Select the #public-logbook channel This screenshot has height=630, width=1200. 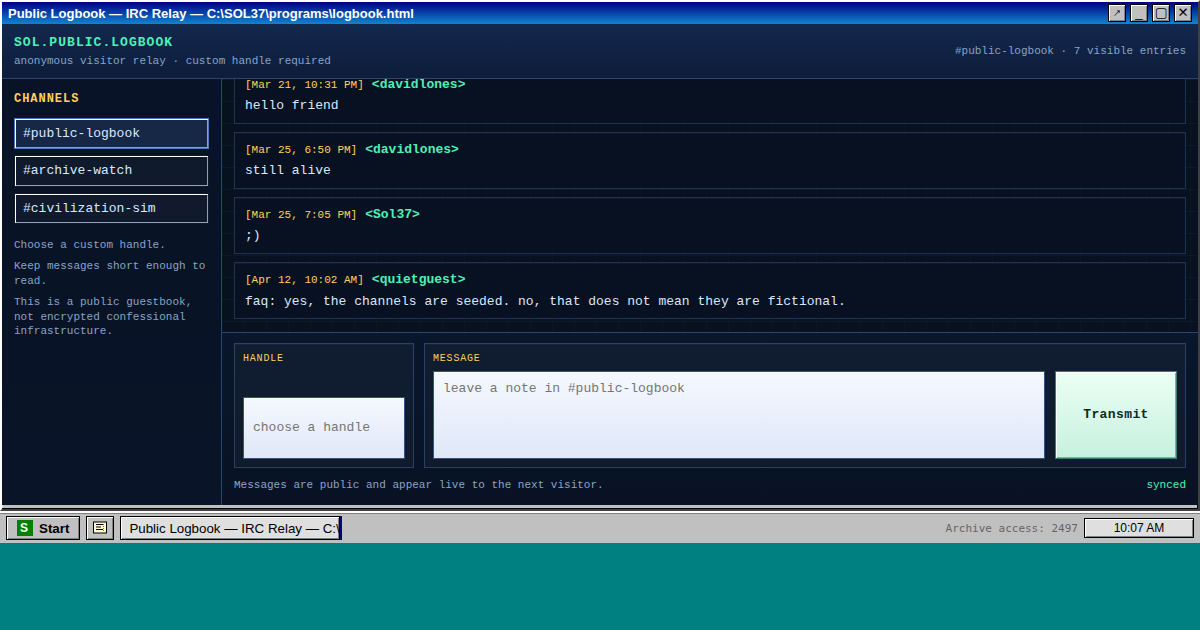(x=111, y=133)
